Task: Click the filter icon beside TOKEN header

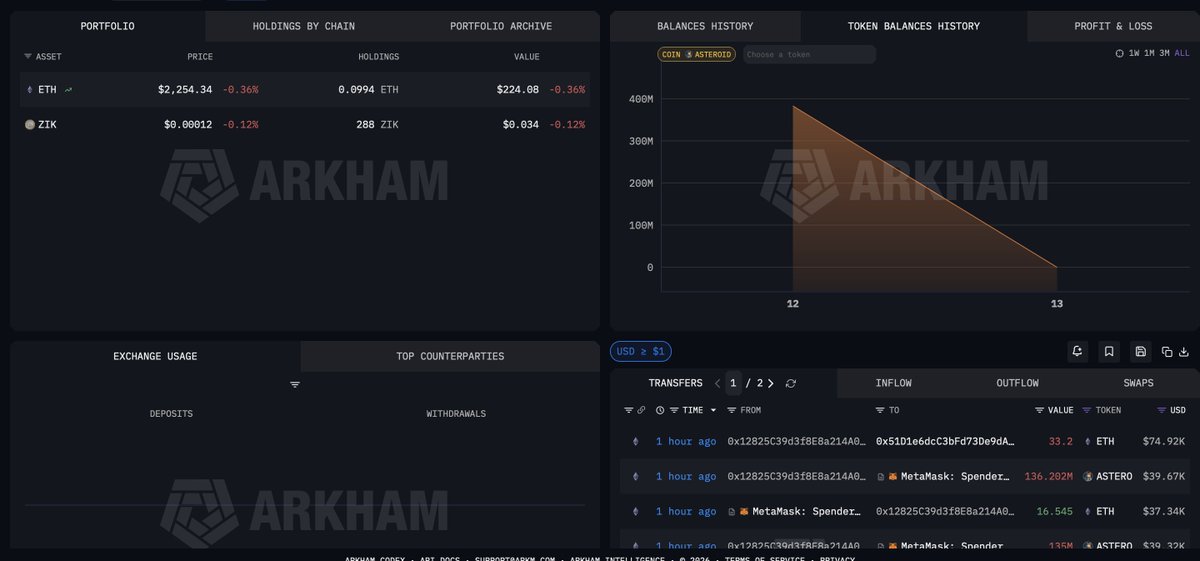Action: (1087, 410)
